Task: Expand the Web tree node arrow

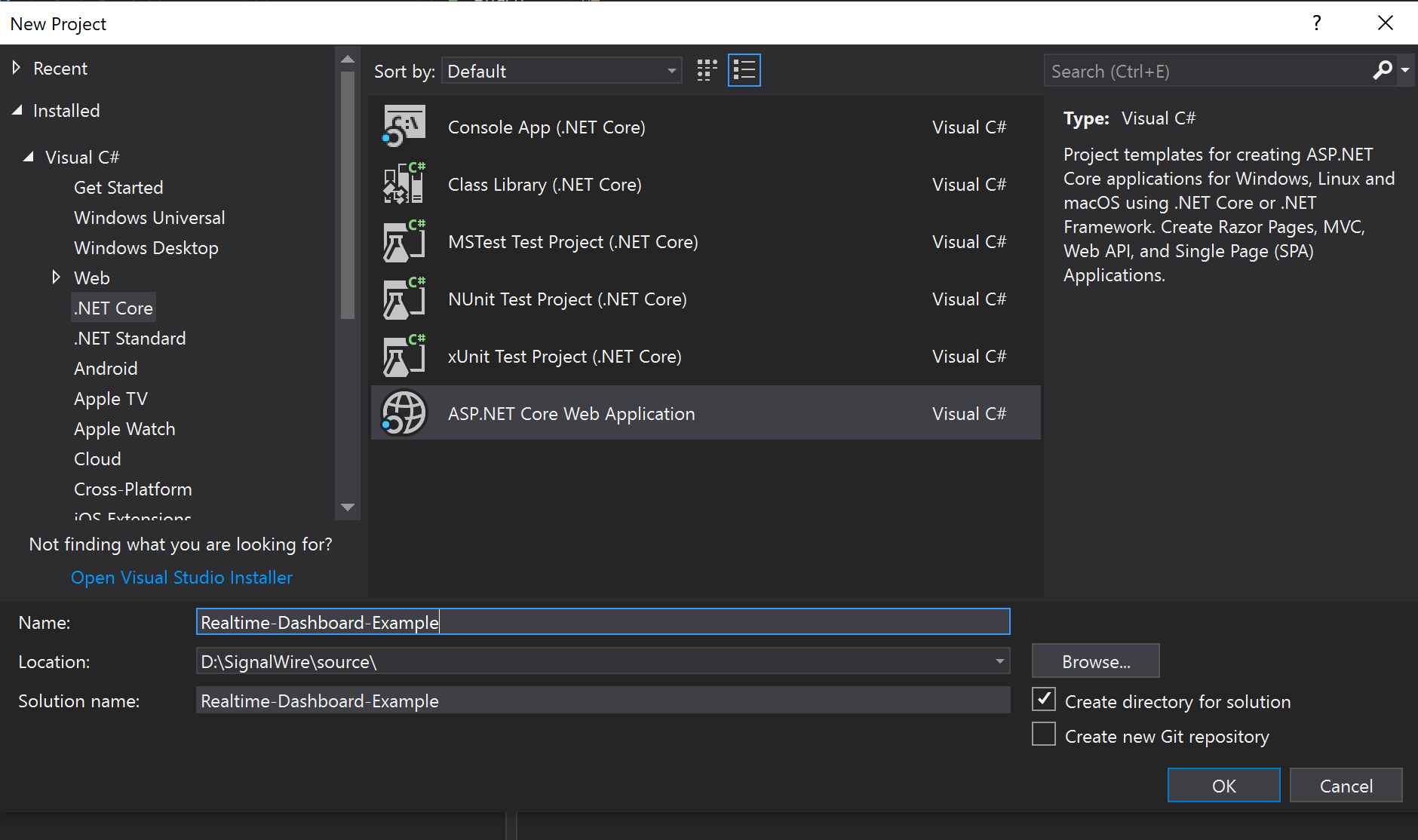Action: [x=56, y=277]
